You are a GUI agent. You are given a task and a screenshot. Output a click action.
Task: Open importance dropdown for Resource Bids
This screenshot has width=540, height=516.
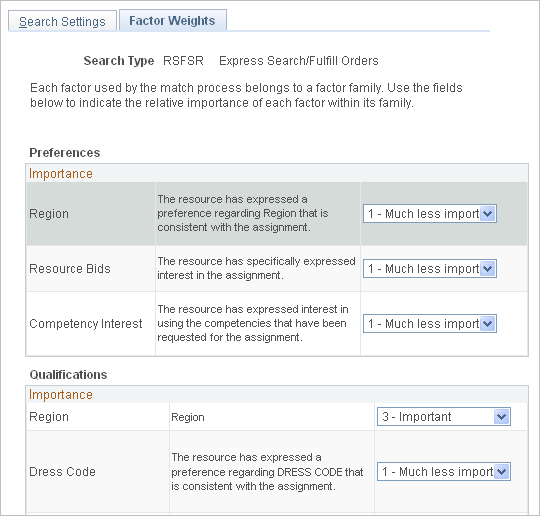click(429, 268)
